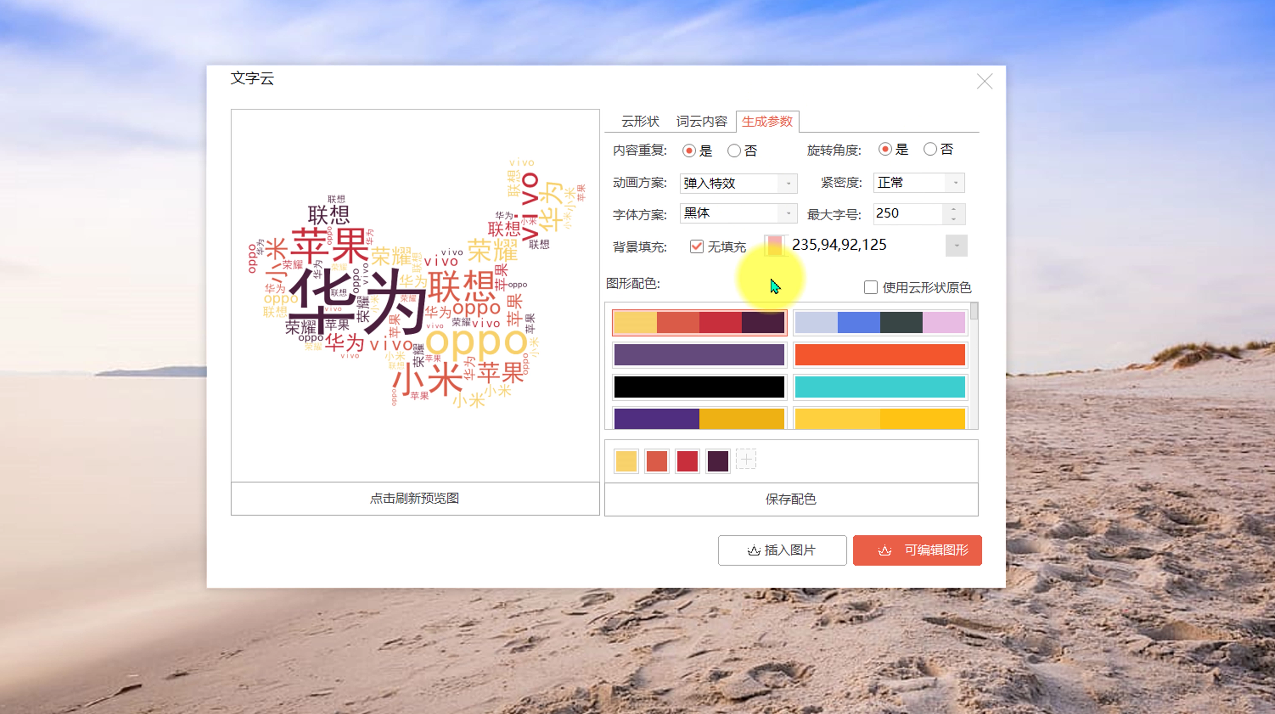
Task: Select 是 for 旋转角度
Action: pos(885,149)
